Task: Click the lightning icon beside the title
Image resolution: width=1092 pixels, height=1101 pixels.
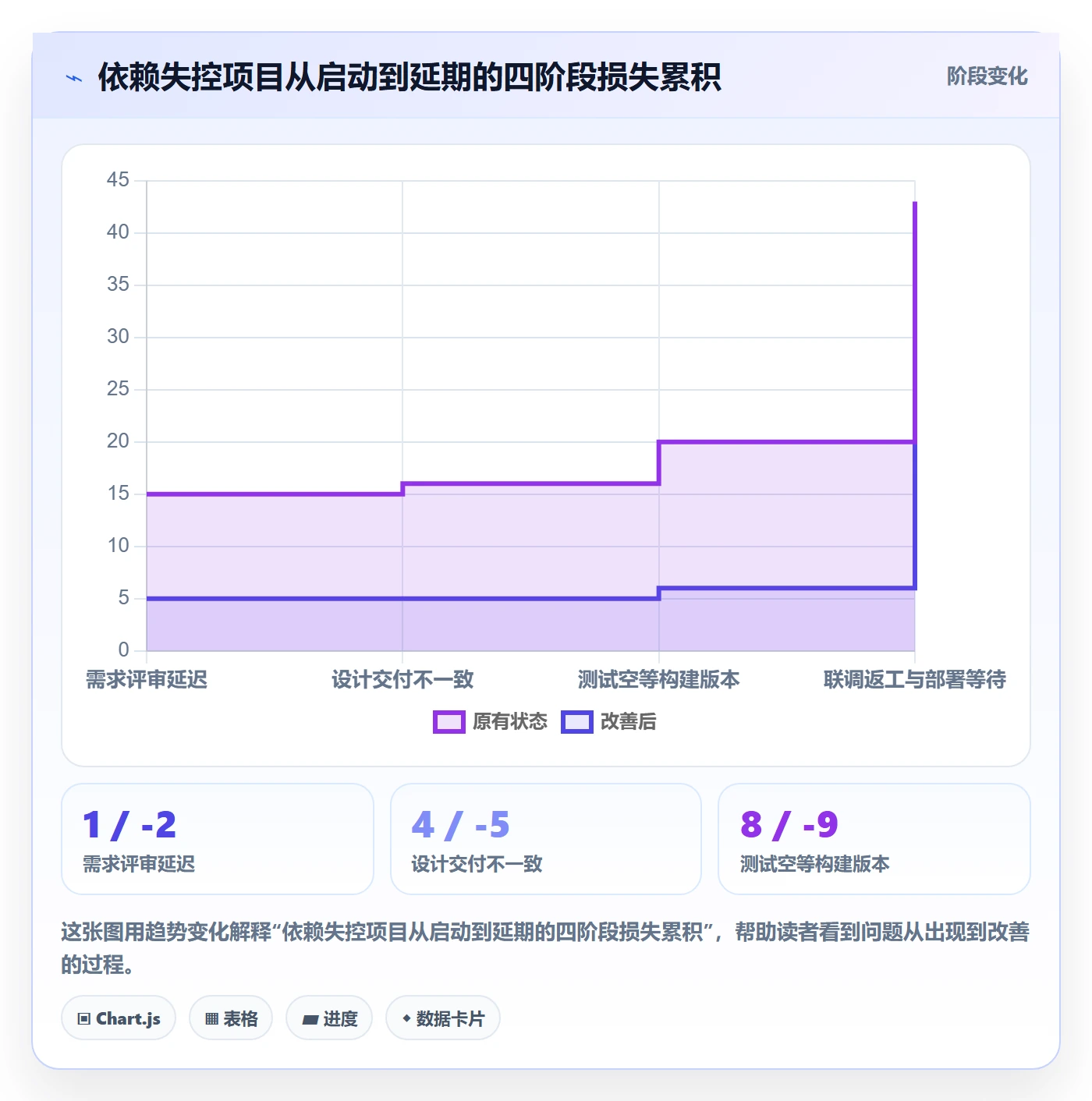Action: [74, 78]
